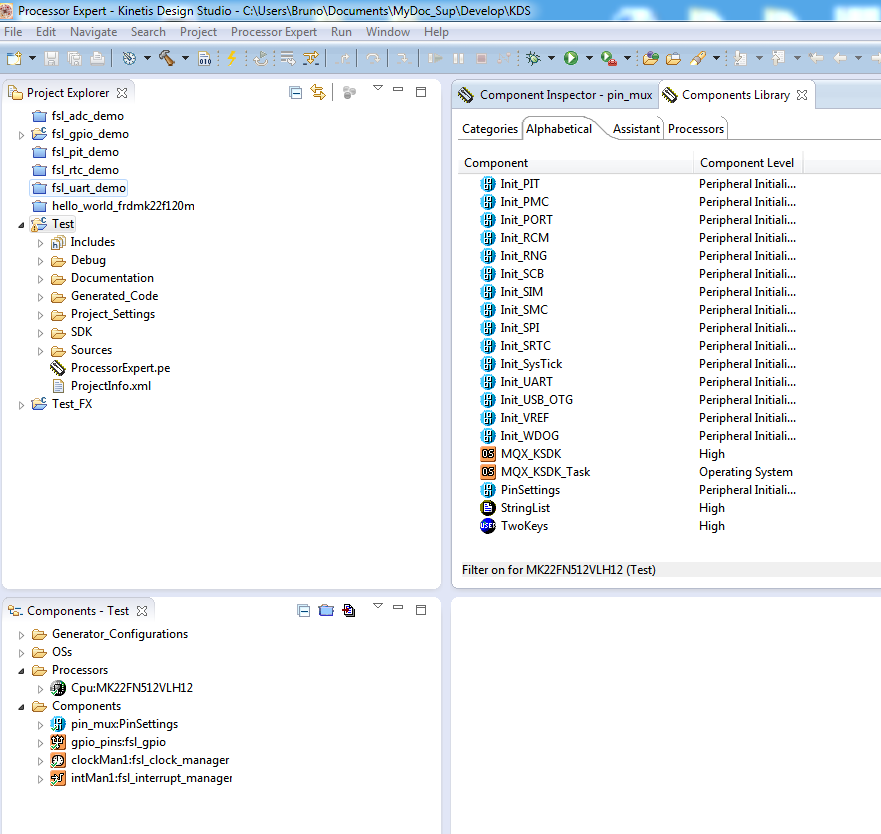Viewport: 881px width, 834px height.
Task: Expand the Generated_Code folder
Action: click(40, 297)
